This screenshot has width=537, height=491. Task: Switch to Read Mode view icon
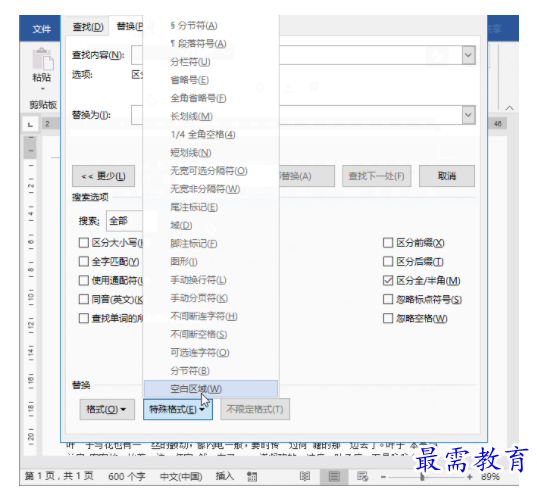304,476
